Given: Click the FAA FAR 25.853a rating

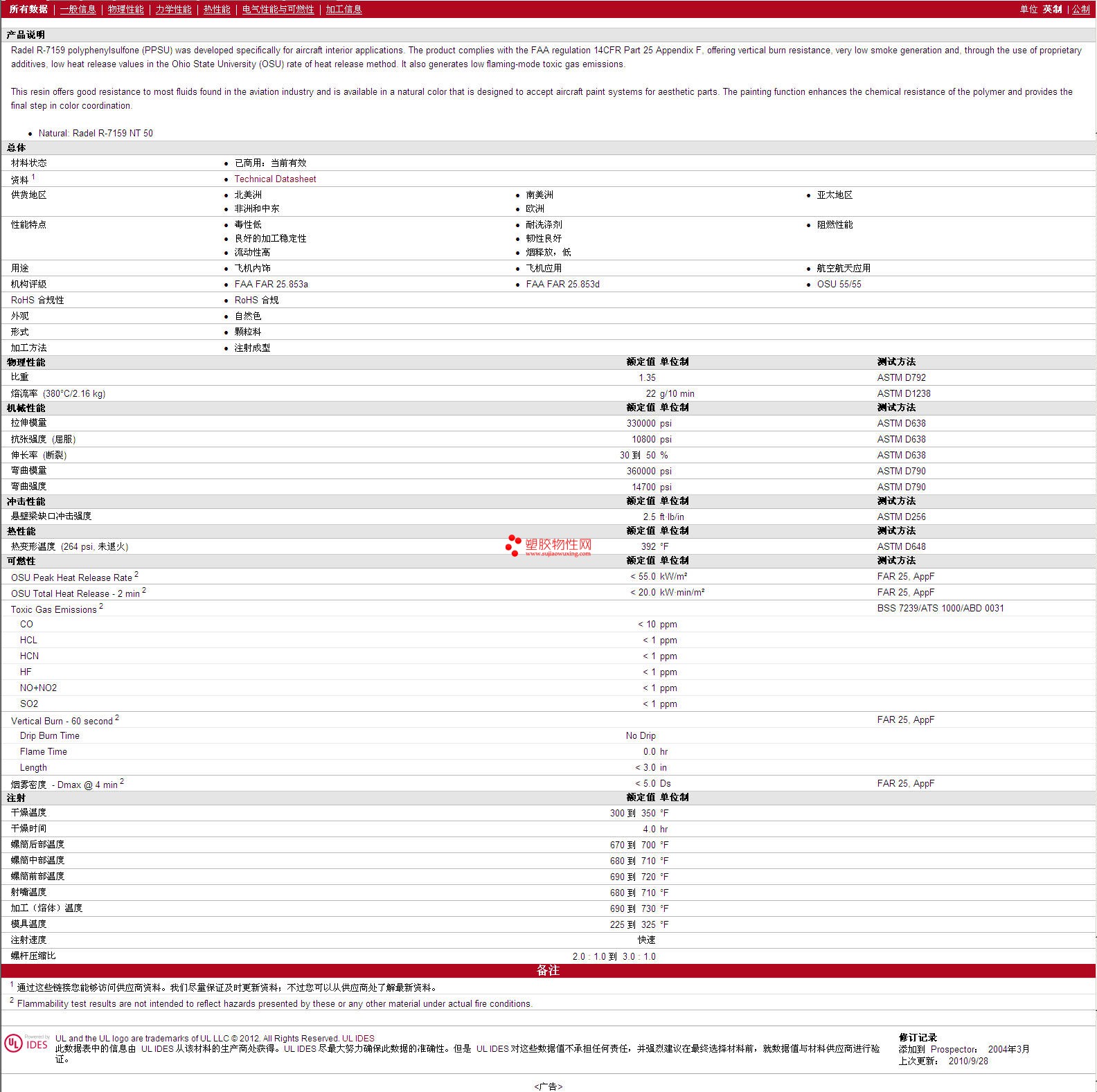Looking at the screenshot, I should pos(271,284).
